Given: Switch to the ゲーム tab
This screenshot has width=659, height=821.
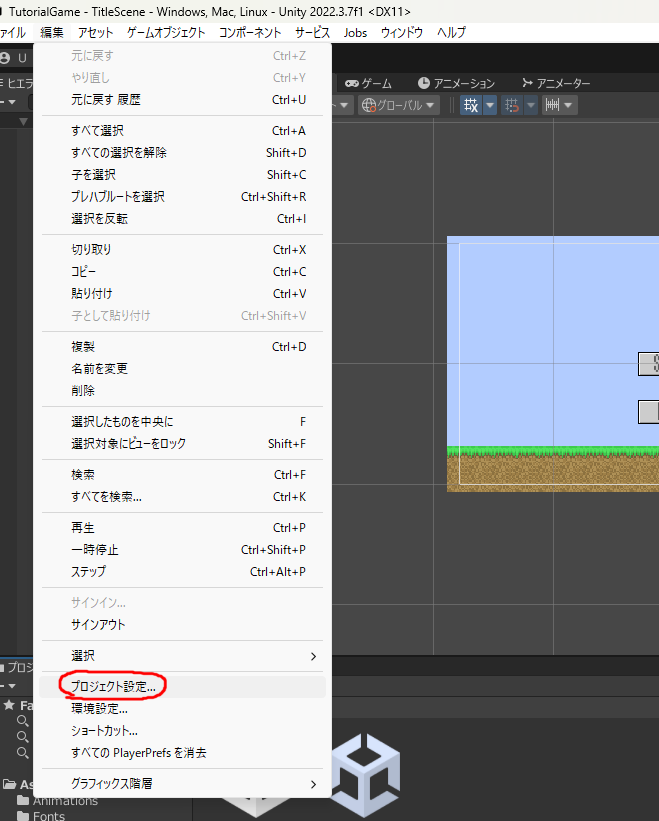Looking at the screenshot, I should pyautogui.click(x=368, y=83).
